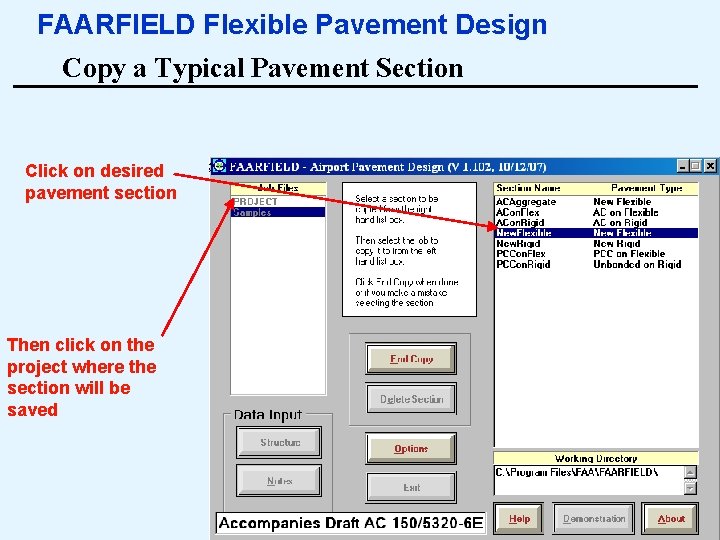Select PROJECT in the Job Files list
This screenshot has width=720, height=540.
(278, 202)
